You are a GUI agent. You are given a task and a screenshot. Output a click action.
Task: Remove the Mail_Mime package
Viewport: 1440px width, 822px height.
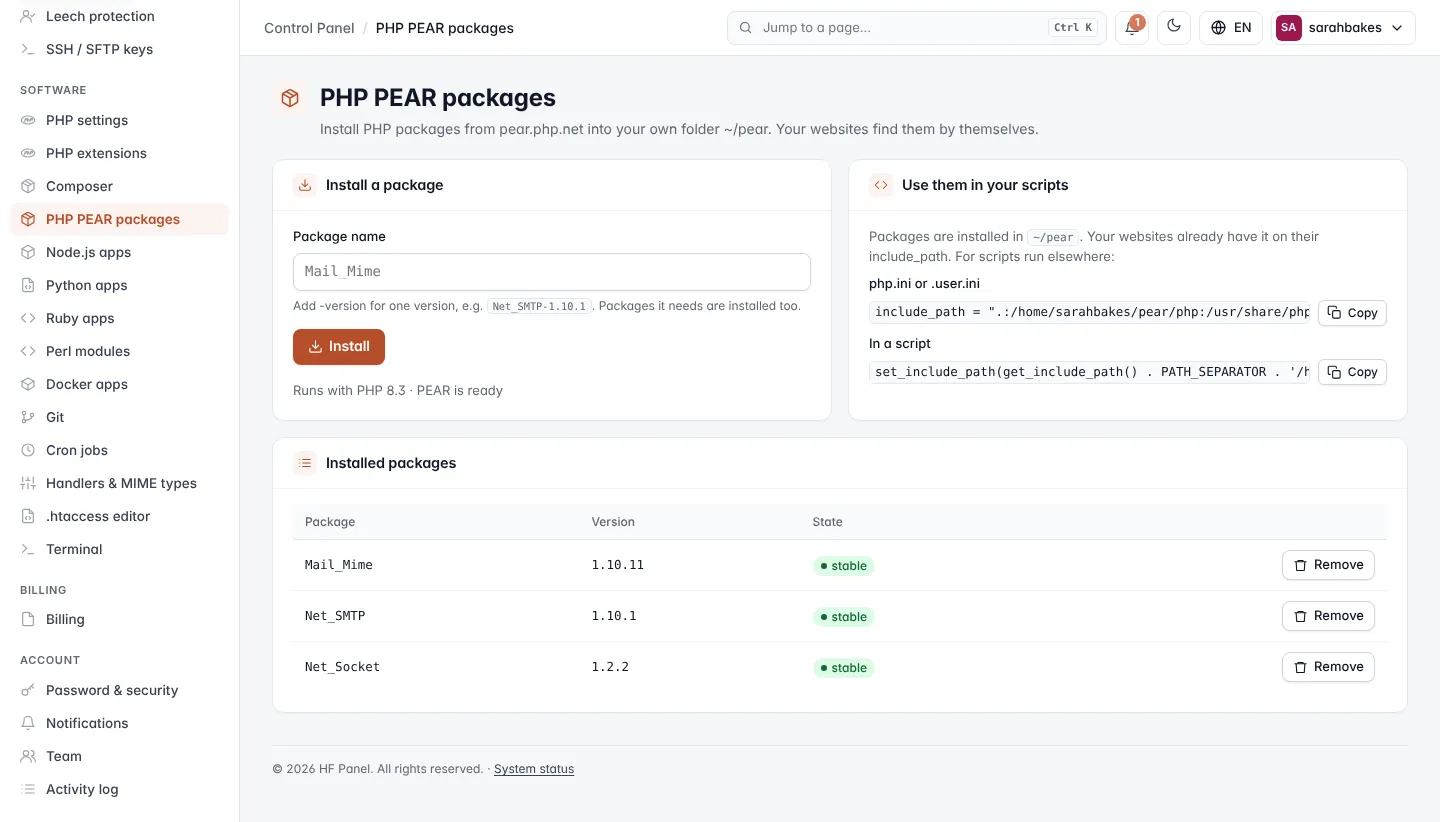pos(1328,565)
